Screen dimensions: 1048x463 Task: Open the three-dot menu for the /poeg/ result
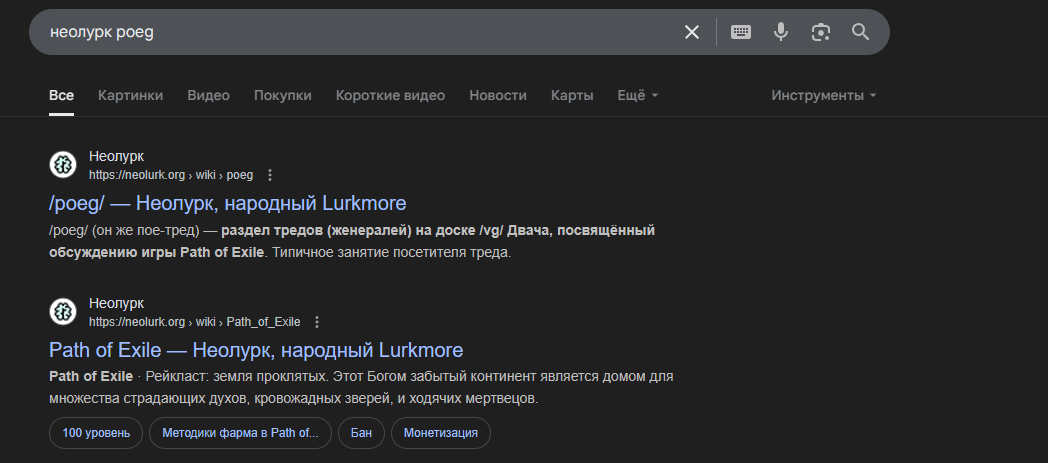tap(270, 175)
